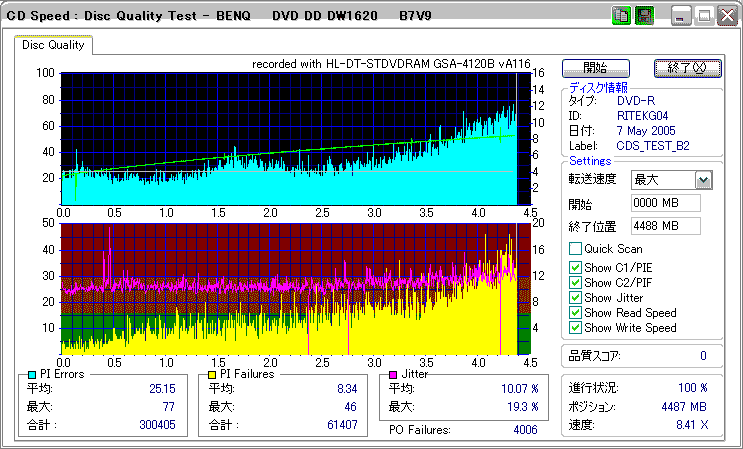Click the yellow PI Failures legend square
This screenshot has width=743, height=449.
click(x=212, y=374)
